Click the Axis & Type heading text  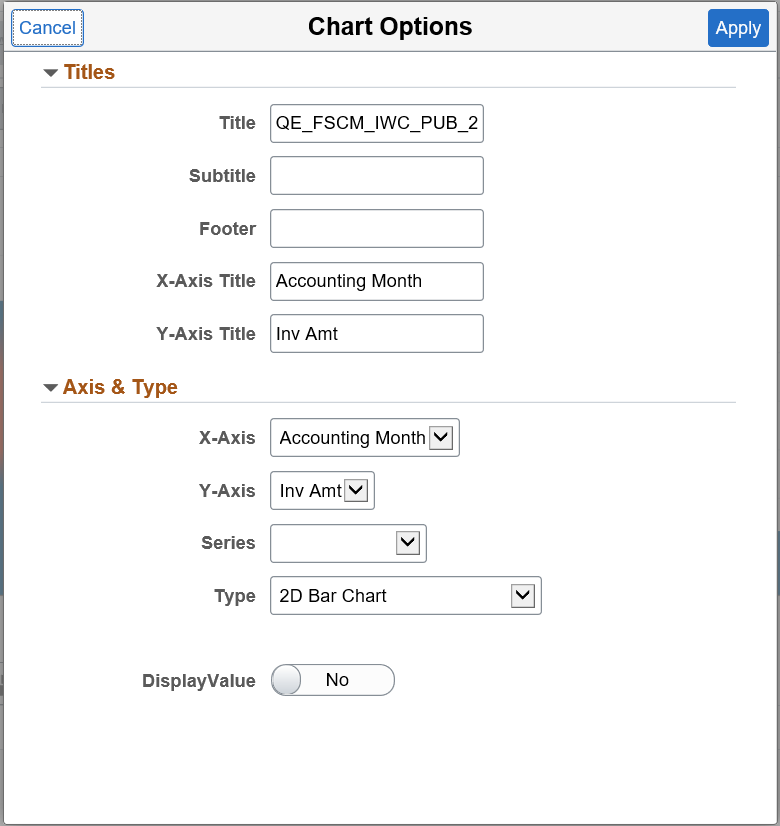point(120,387)
